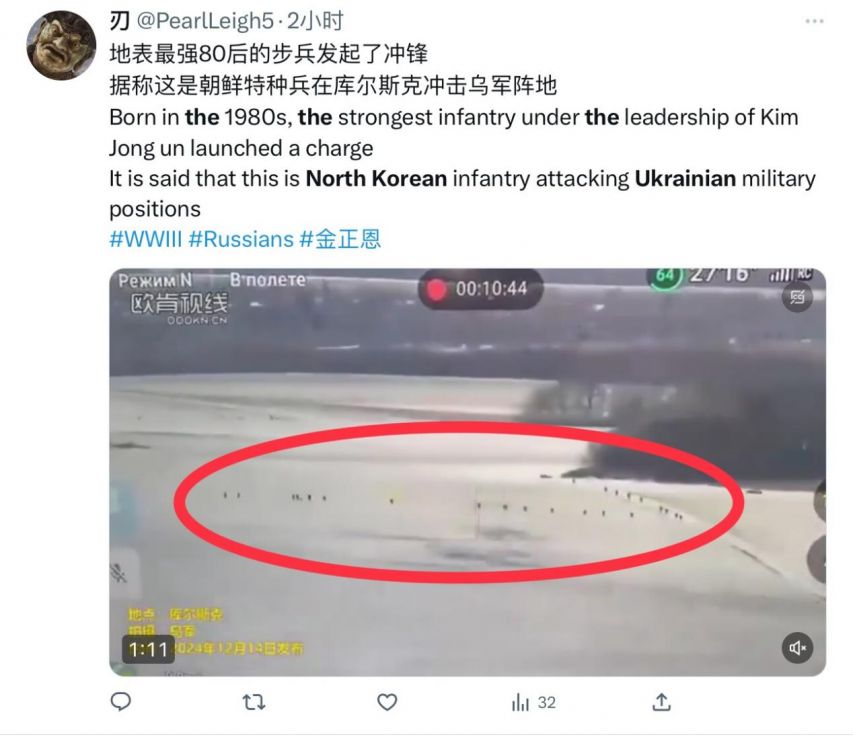Like the tweet with heart icon
The width and height of the screenshot is (853, 737).
pos(387,702)
